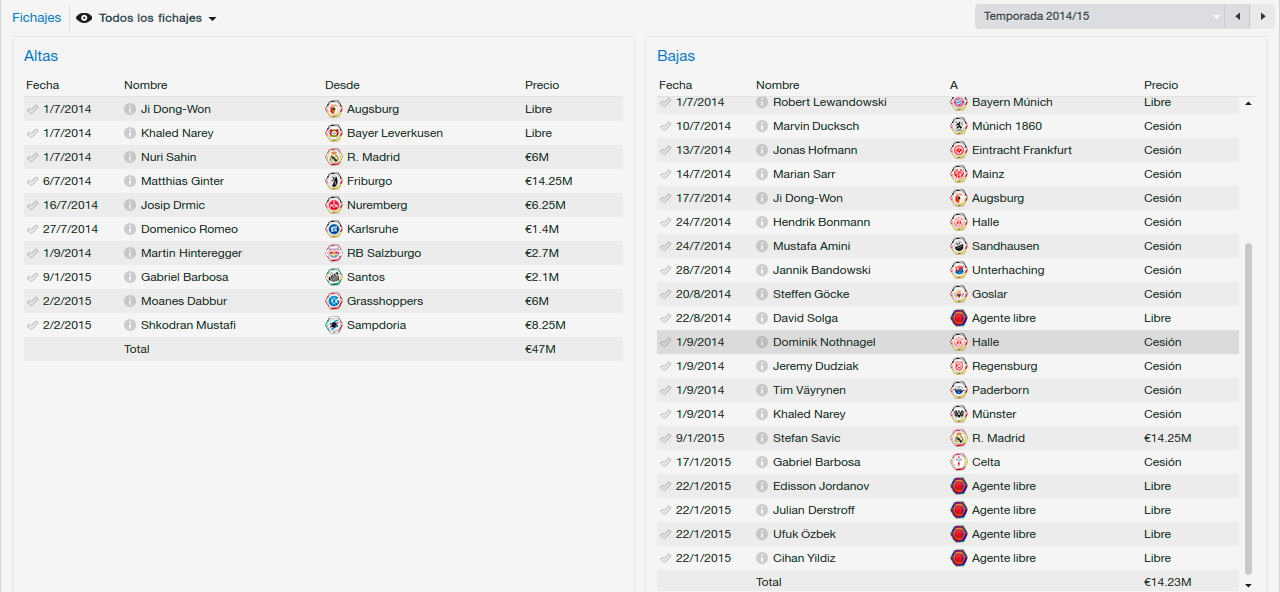
Task: Open the Fichajes tab
Action: pos(36,18)
